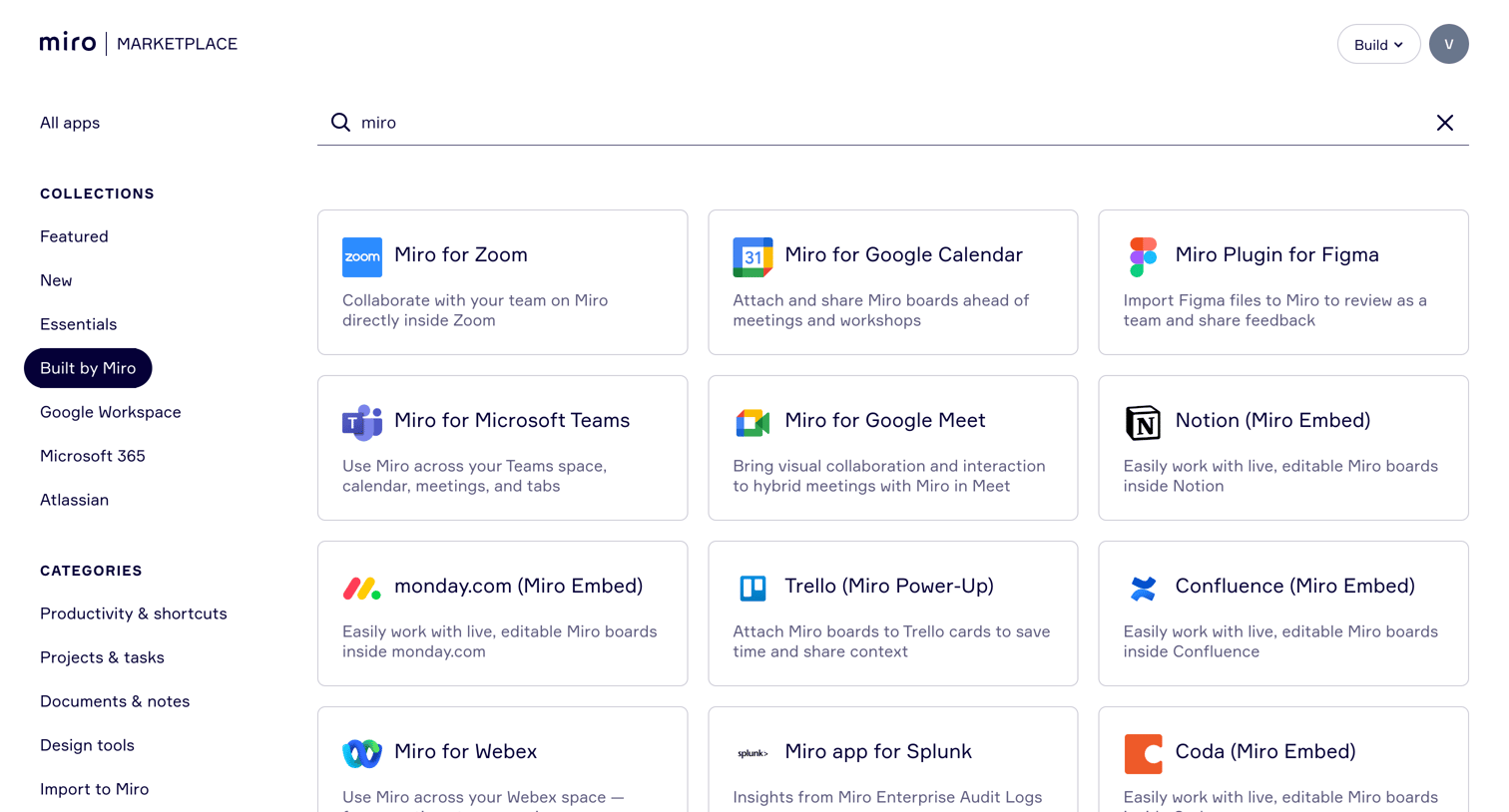
Task: Open Miro for Google Calendar title
Action: click(903, 254)
